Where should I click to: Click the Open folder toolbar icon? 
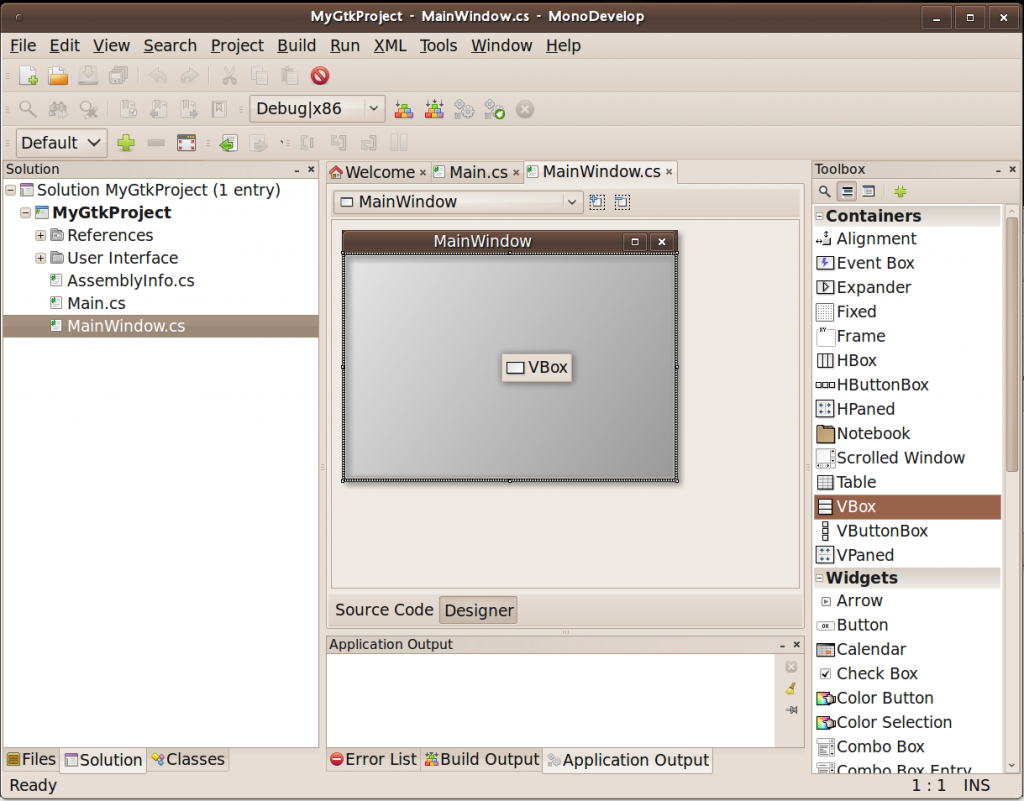58,76
